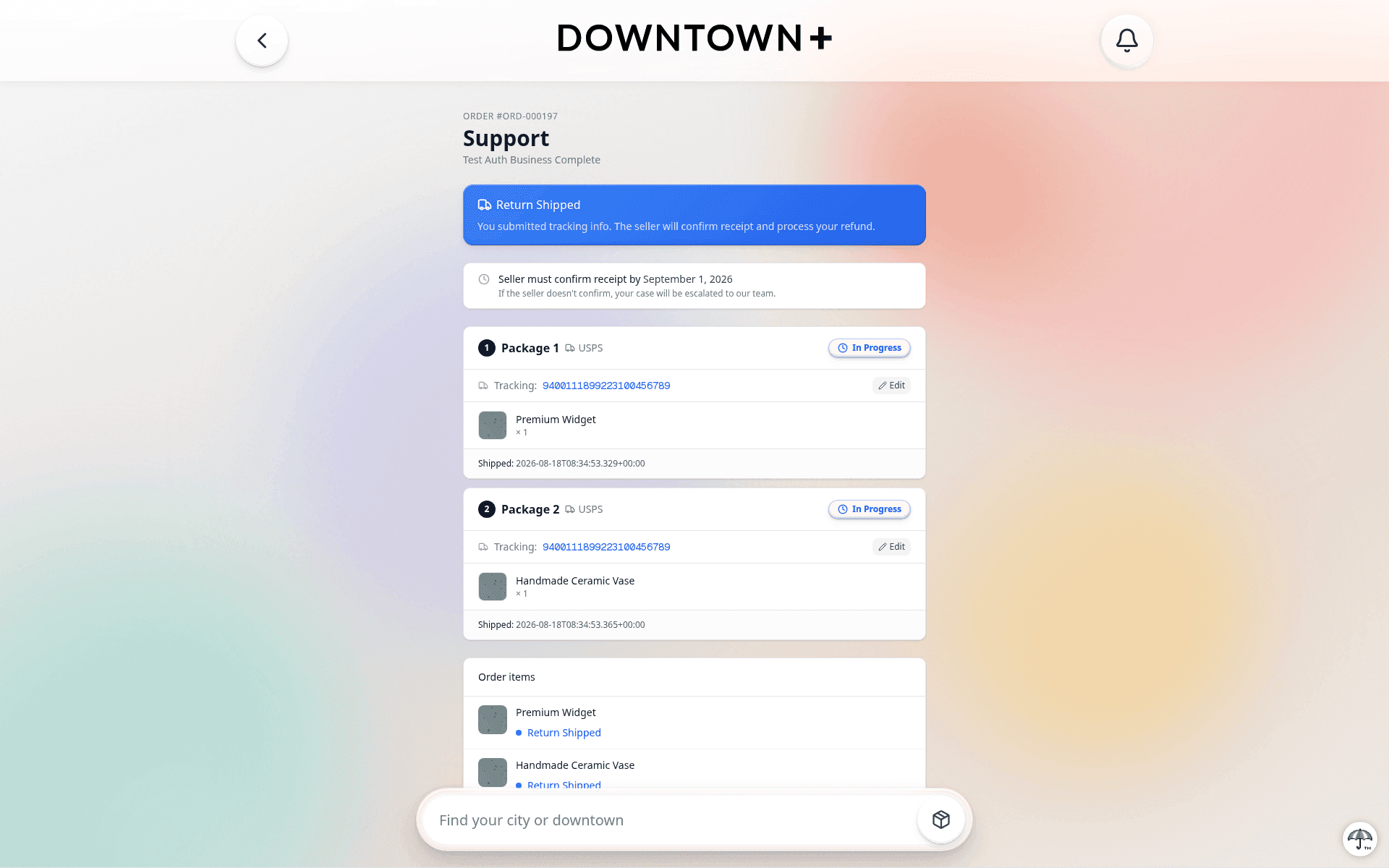Click the Return Shipped banner title
This screenshot has height=868, width=1389.
[538, 205]
